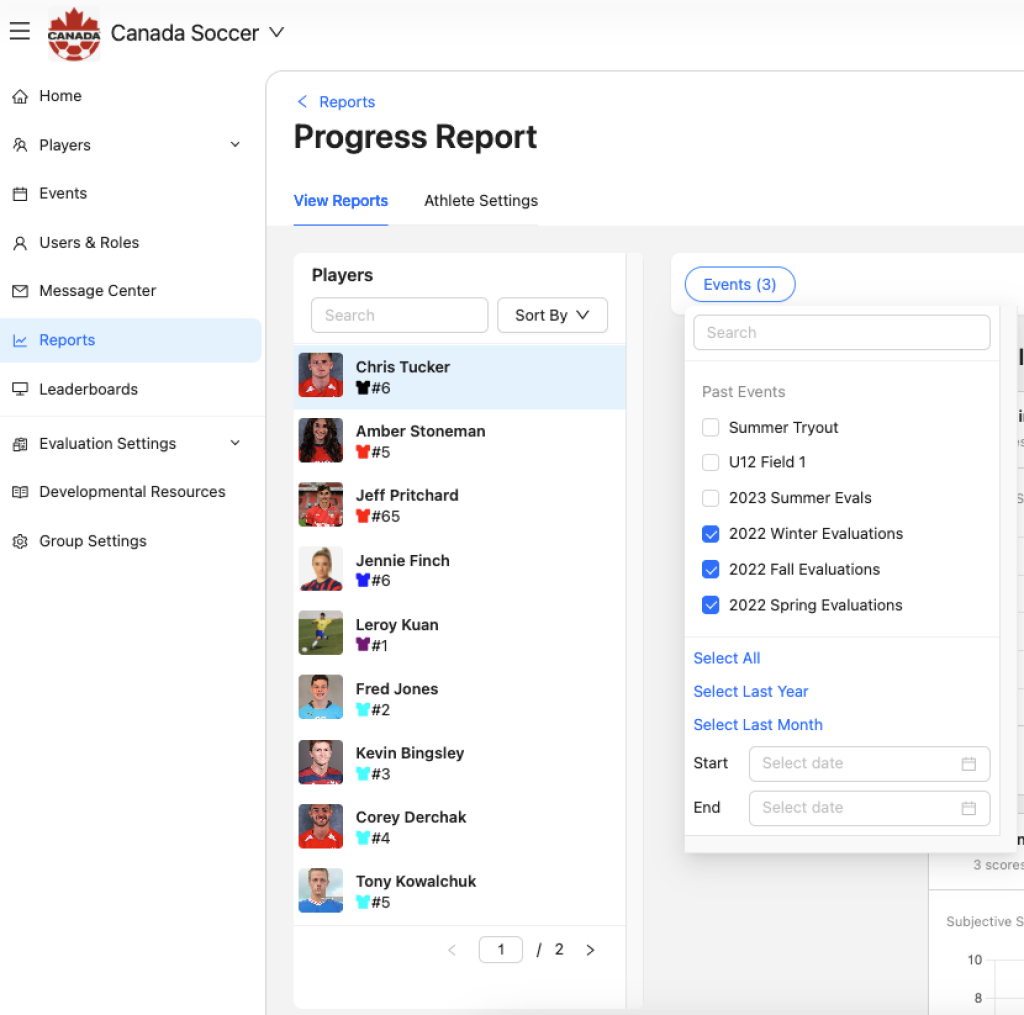Click the Message Center envelope icon
Screen dimensions: 1024x1015
point(19,291)
